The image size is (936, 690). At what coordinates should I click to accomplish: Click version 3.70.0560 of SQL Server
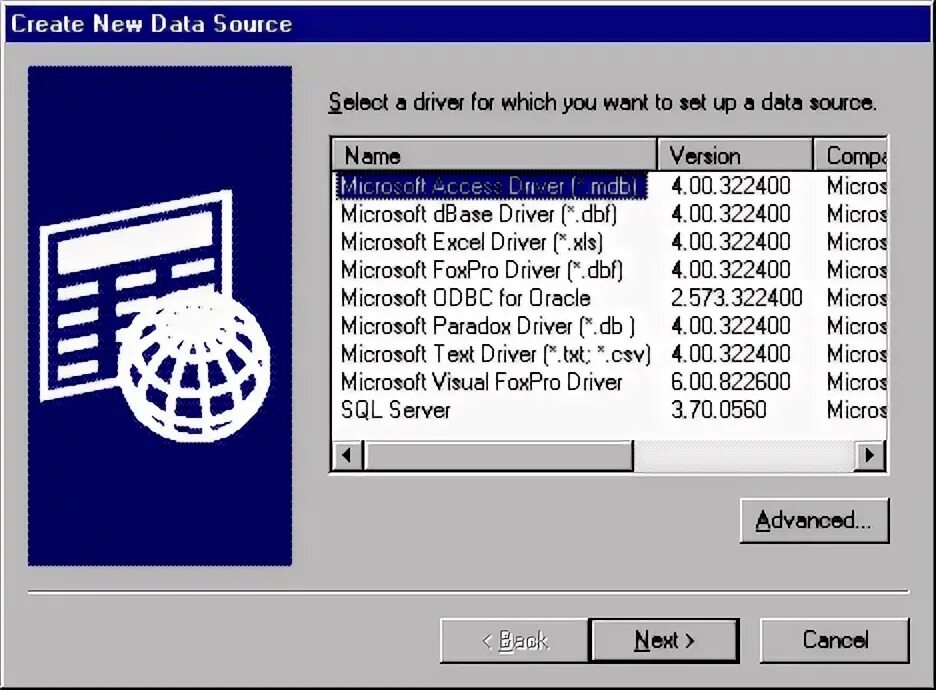tap(719, 410)
